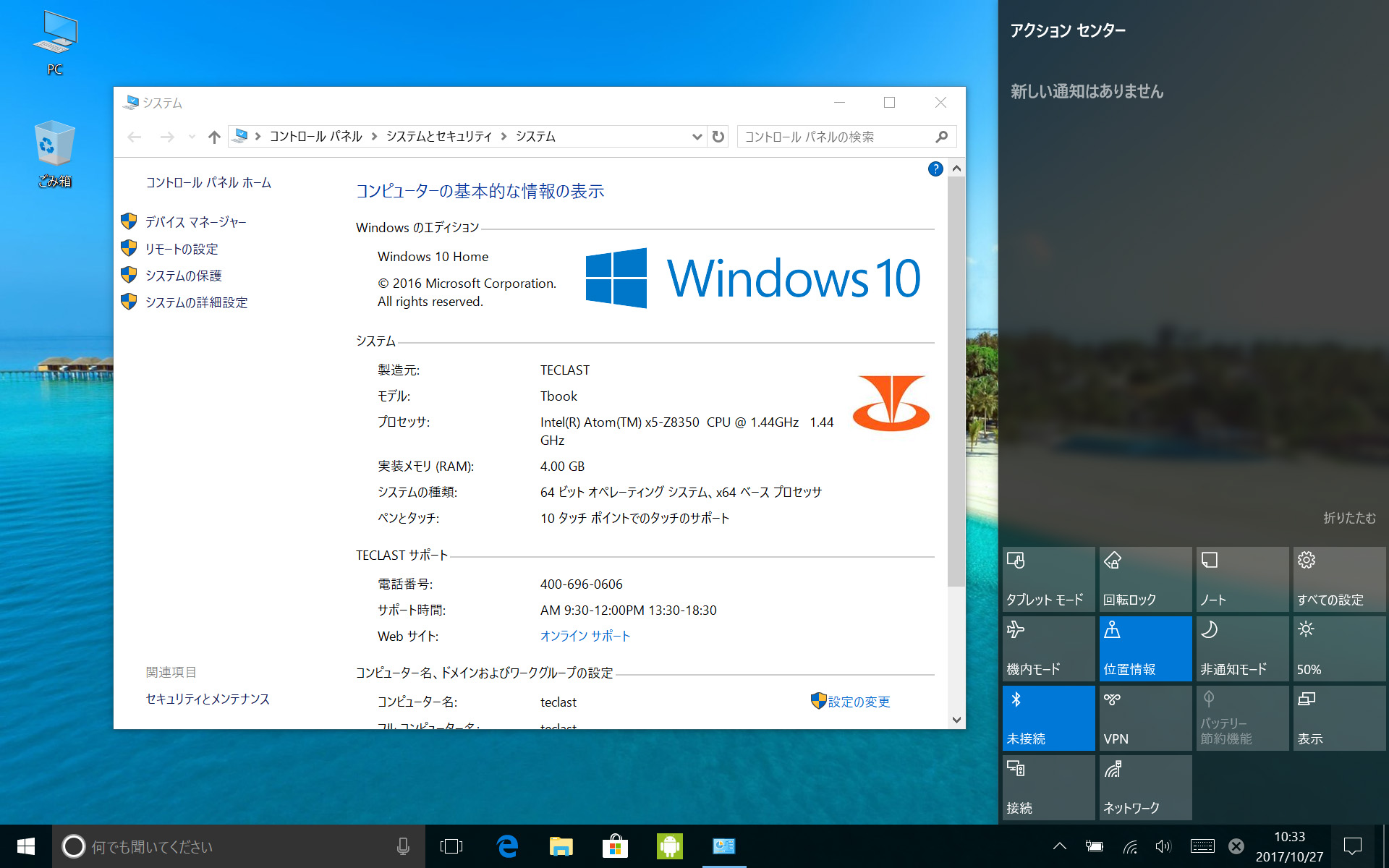Screen dimensions: 1389x868
Task: Open Microsoft Edge from the taskbar
Action: tap(507, 846)
